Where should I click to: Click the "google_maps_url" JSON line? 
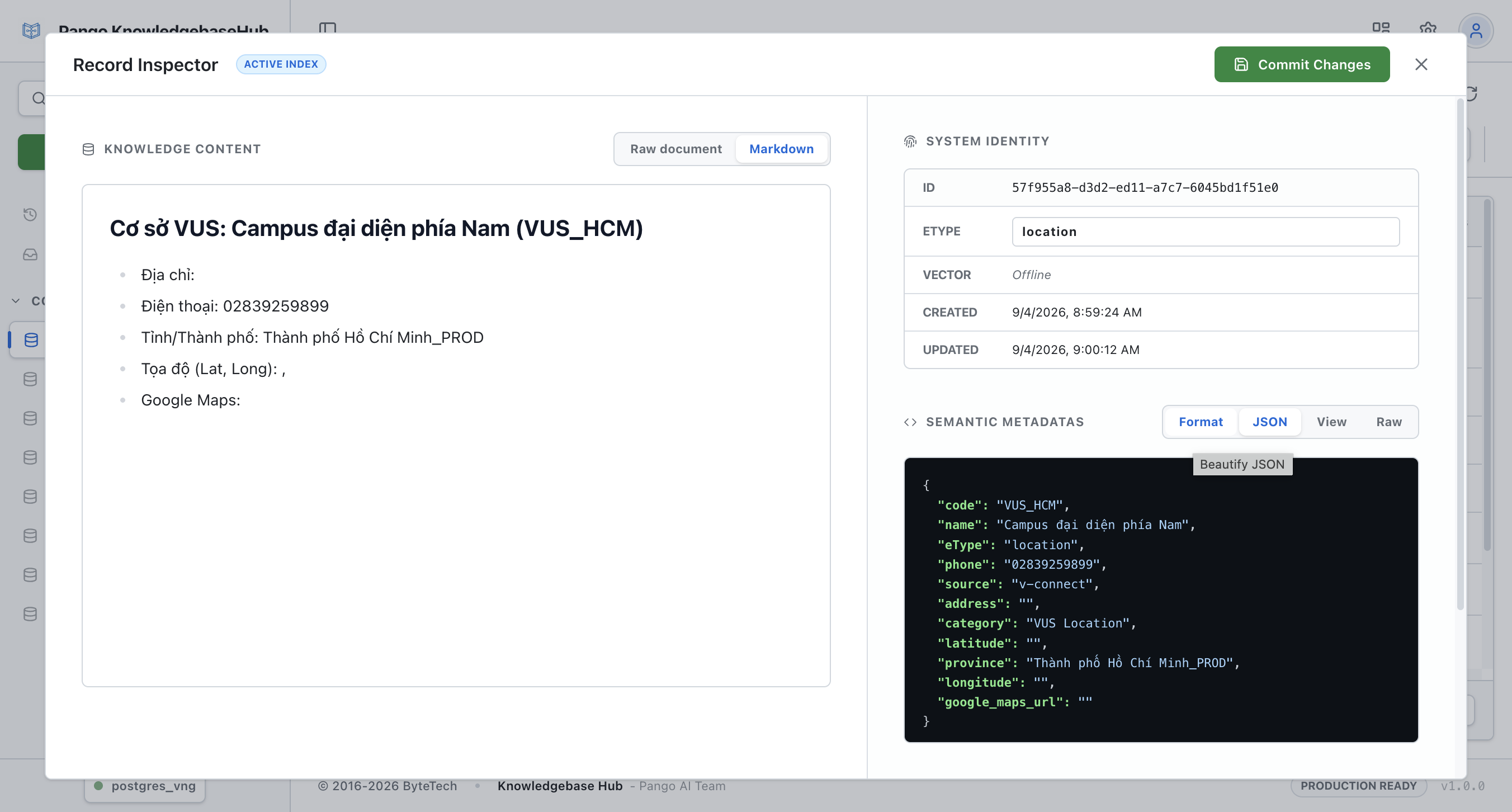coord(1014,702)
